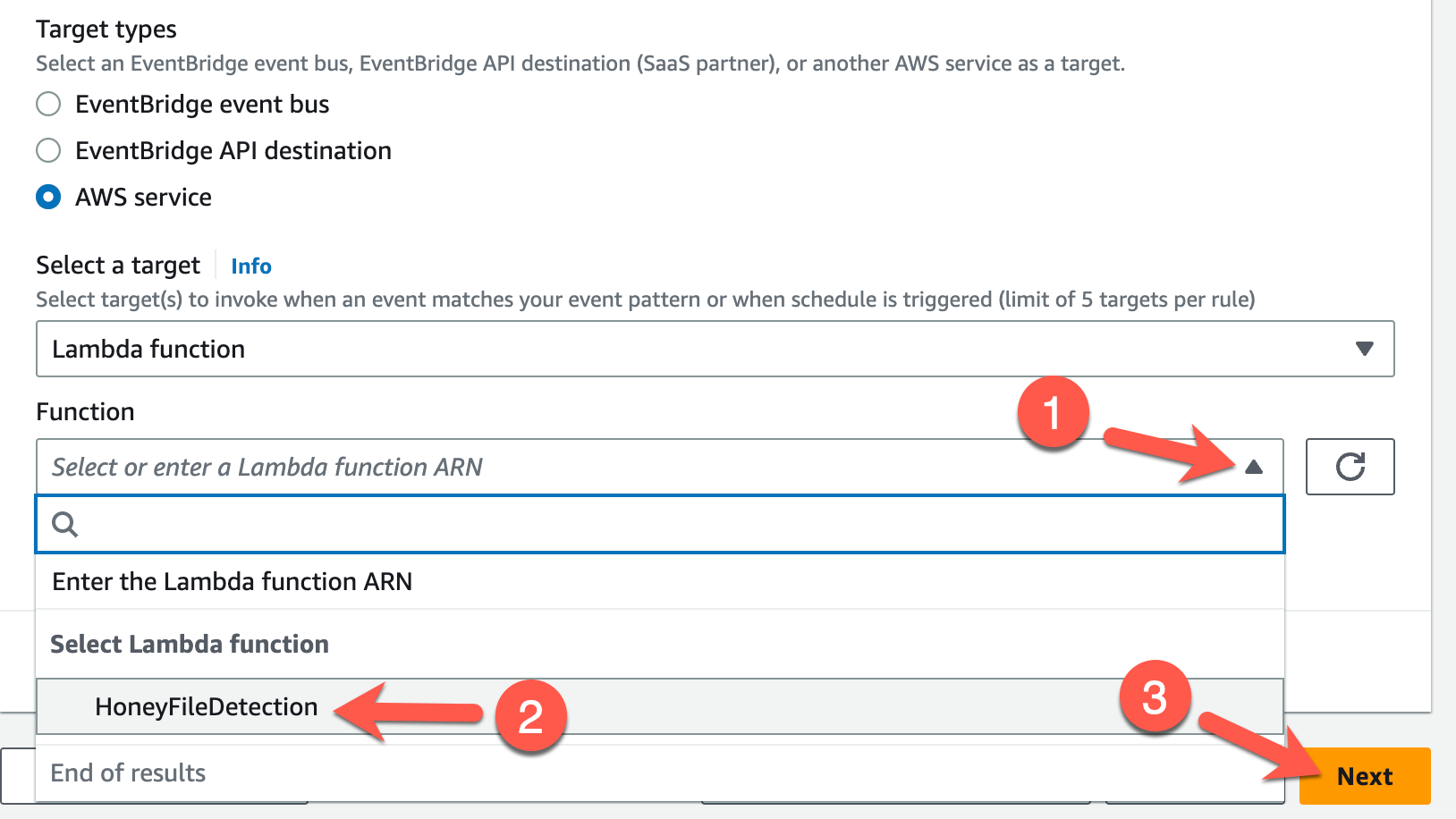
Task: Click the EventBridge API destination label text
Action: pyautogui.click(x=233, y=151)
